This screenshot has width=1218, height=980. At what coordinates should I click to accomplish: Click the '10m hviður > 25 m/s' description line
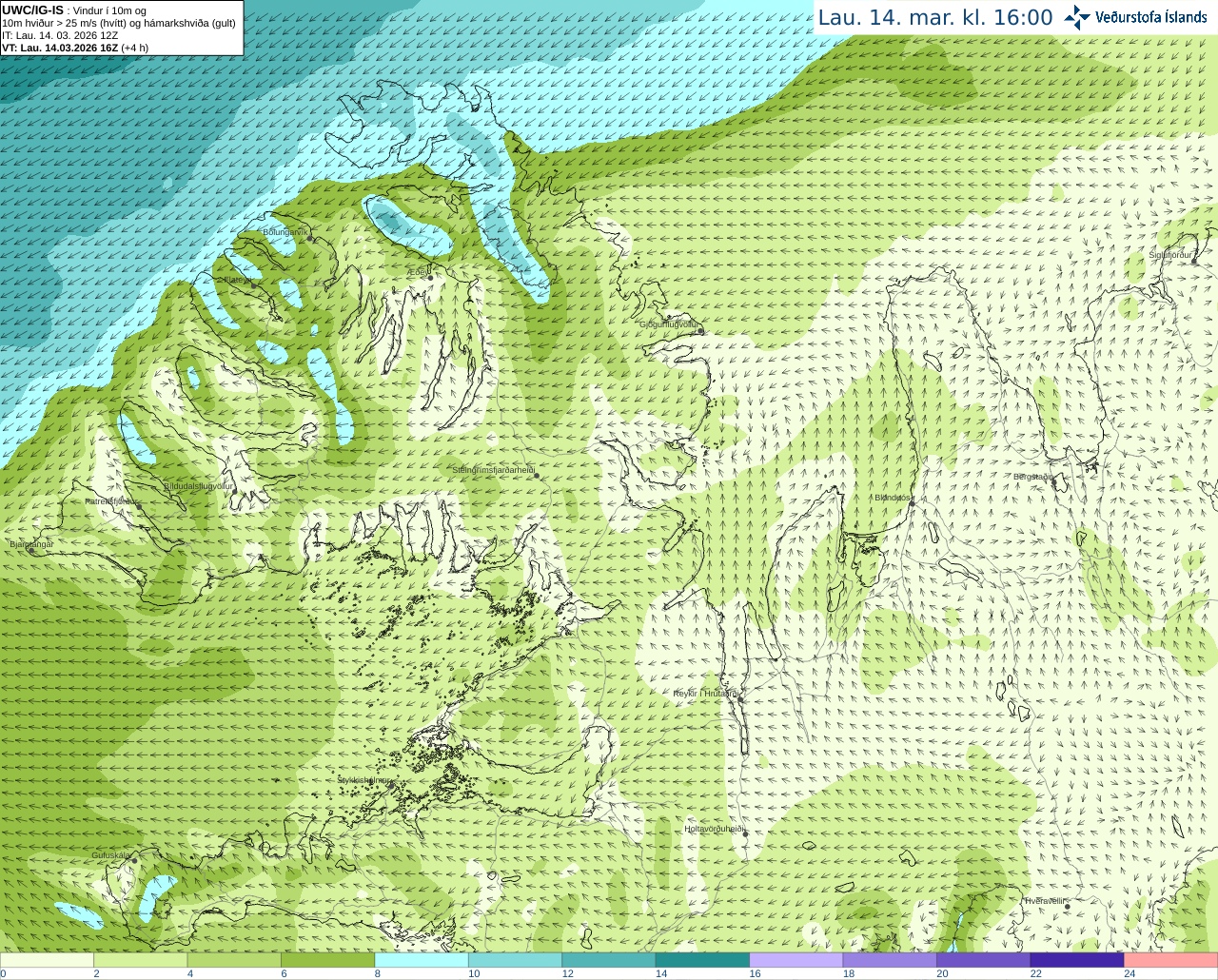click(119, 23)
